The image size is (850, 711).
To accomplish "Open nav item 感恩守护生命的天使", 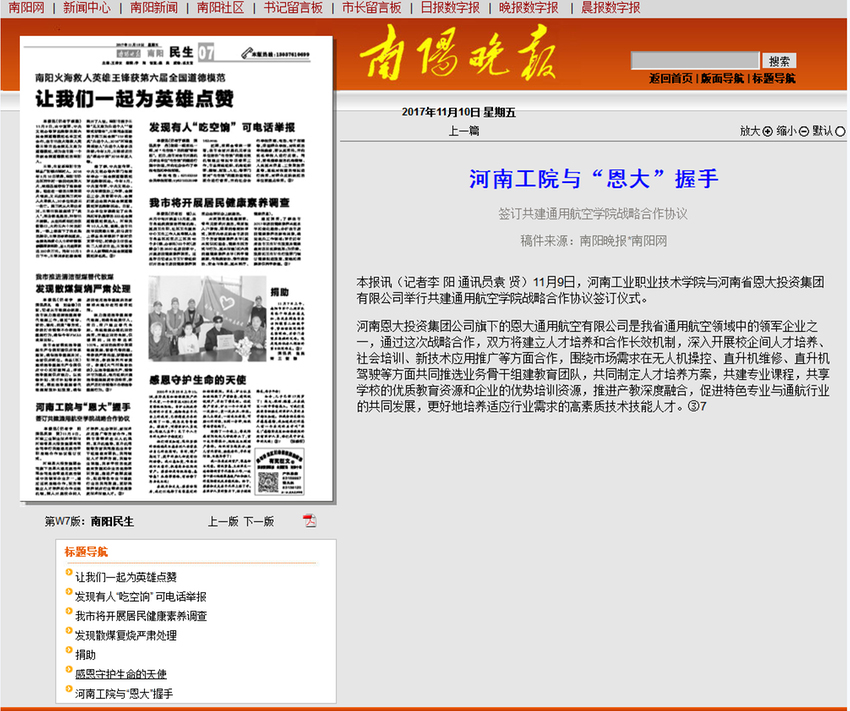I will coord(120,674).
